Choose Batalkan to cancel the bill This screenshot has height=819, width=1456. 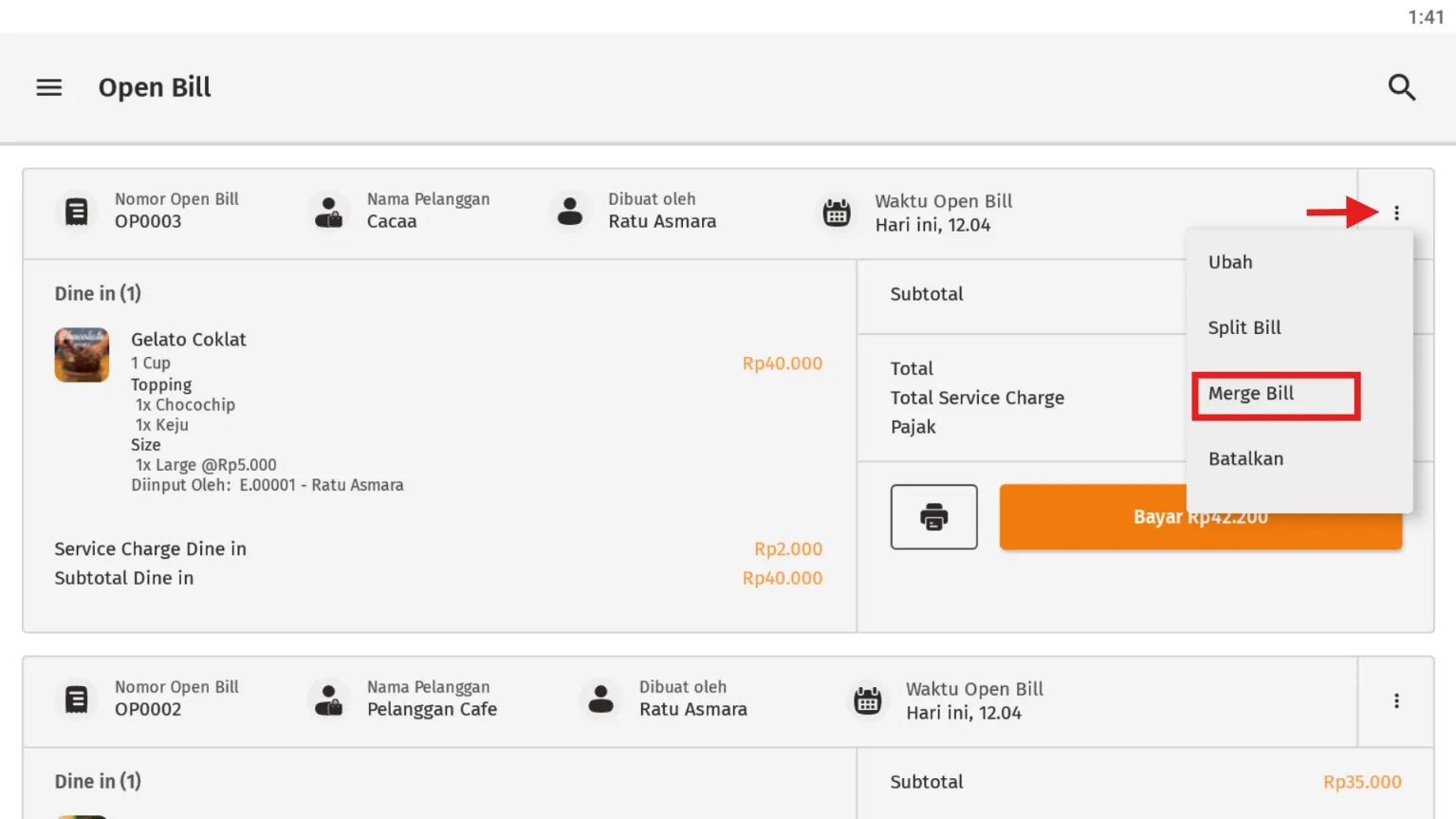[x=1245, y=458]
